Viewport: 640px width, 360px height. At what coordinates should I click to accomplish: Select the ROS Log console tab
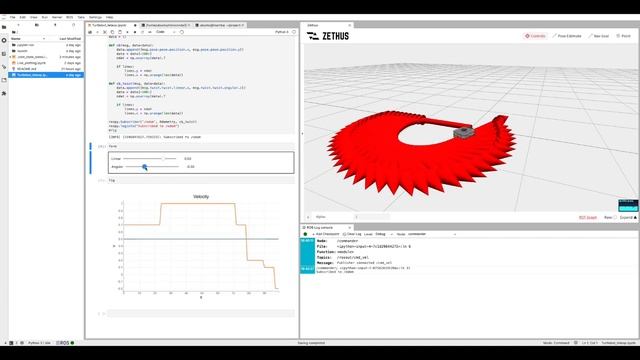[327, 227]
